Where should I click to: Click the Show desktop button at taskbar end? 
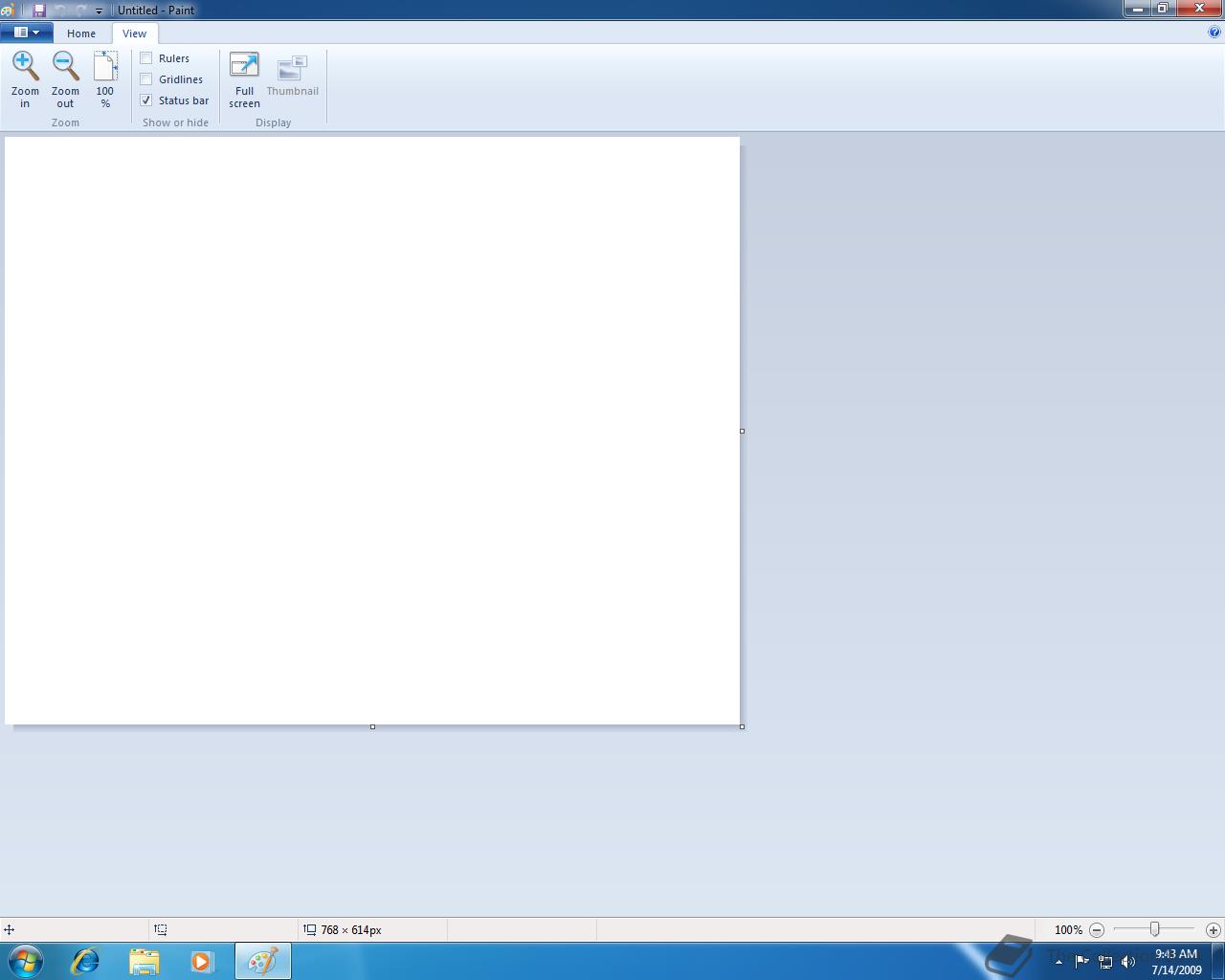click(1218, 961)
